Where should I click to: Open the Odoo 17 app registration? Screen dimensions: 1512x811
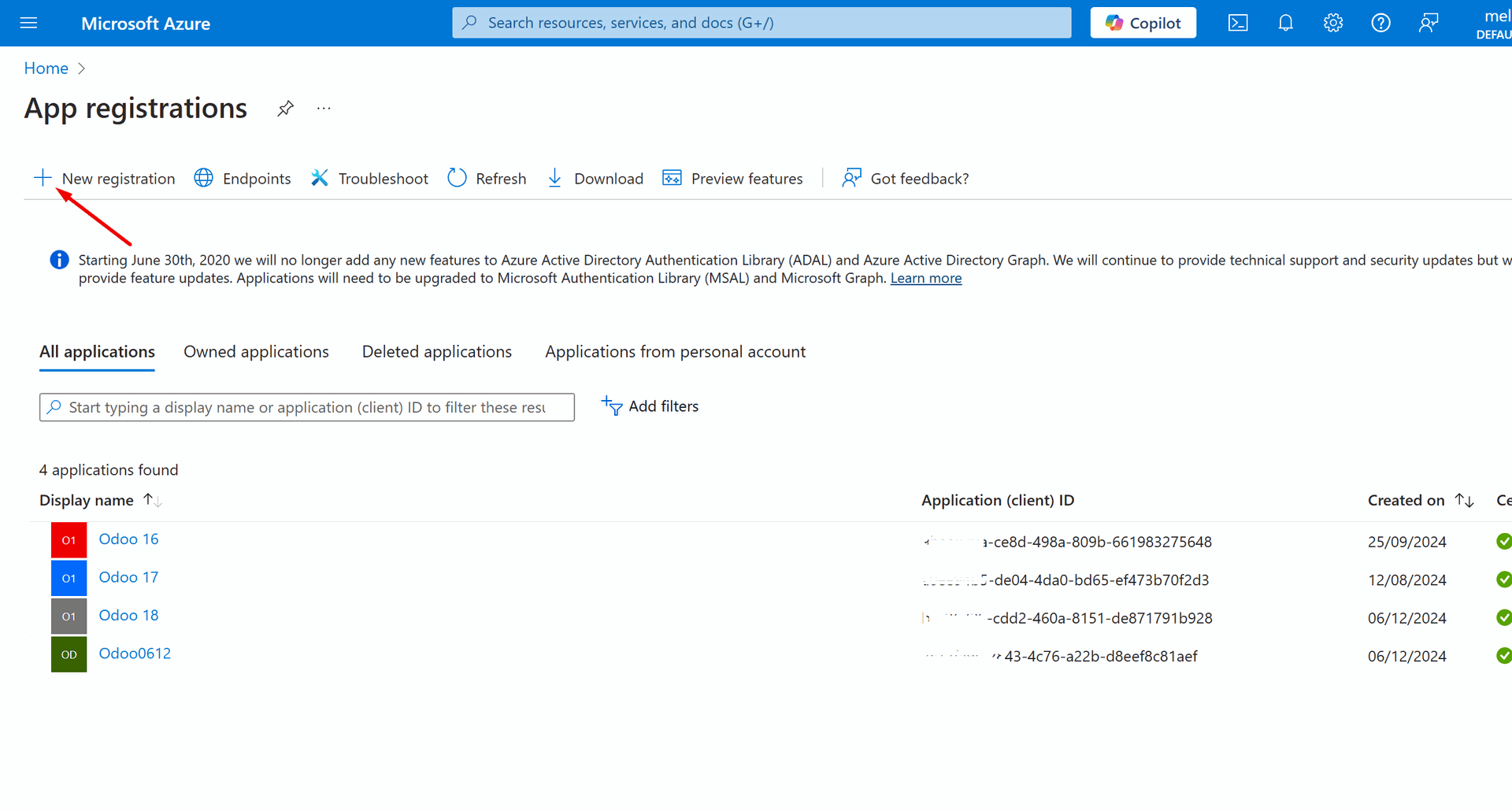pos(128,577)
